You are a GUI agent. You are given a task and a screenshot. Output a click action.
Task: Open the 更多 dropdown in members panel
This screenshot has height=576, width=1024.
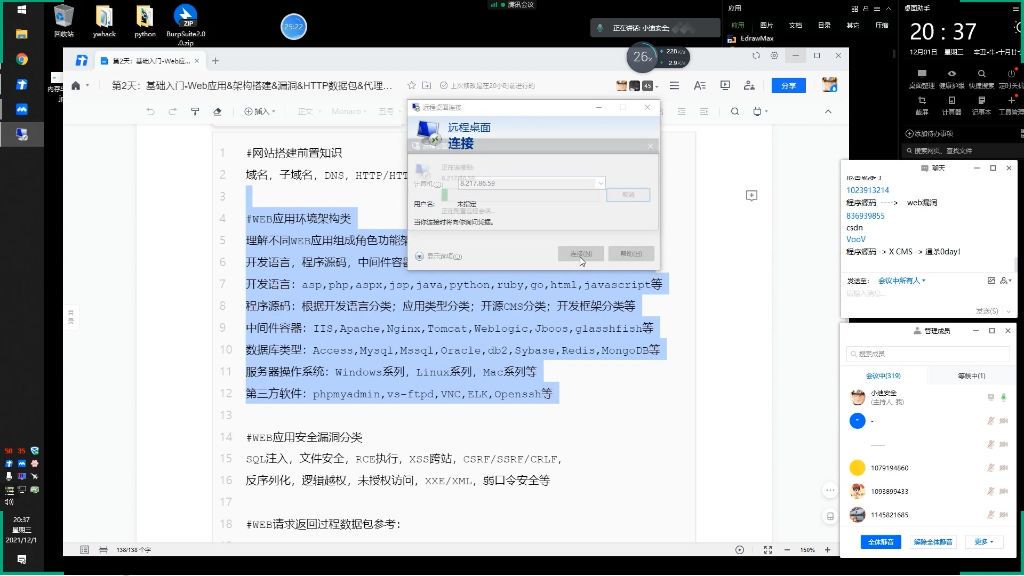click(x=984, y=542)
